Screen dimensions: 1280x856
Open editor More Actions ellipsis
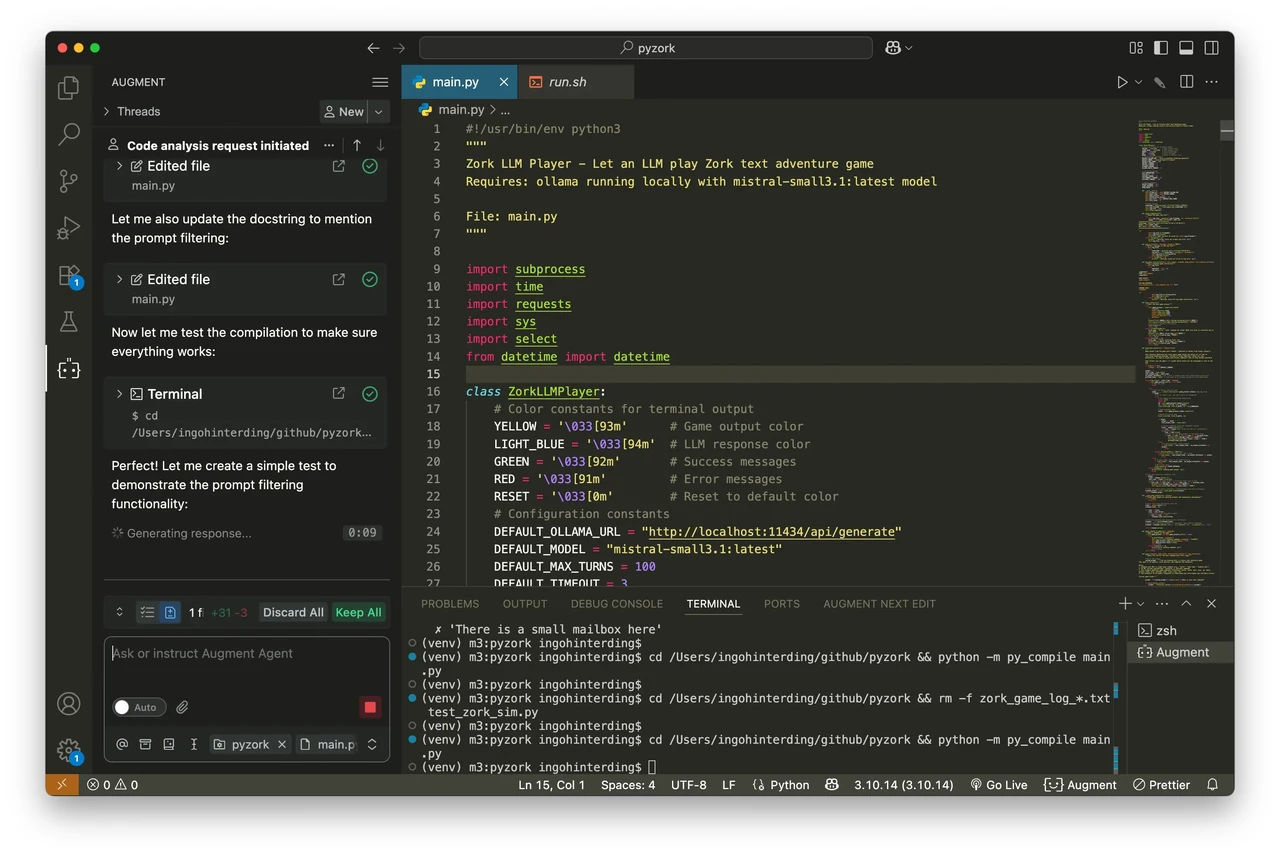point(1213,82)
